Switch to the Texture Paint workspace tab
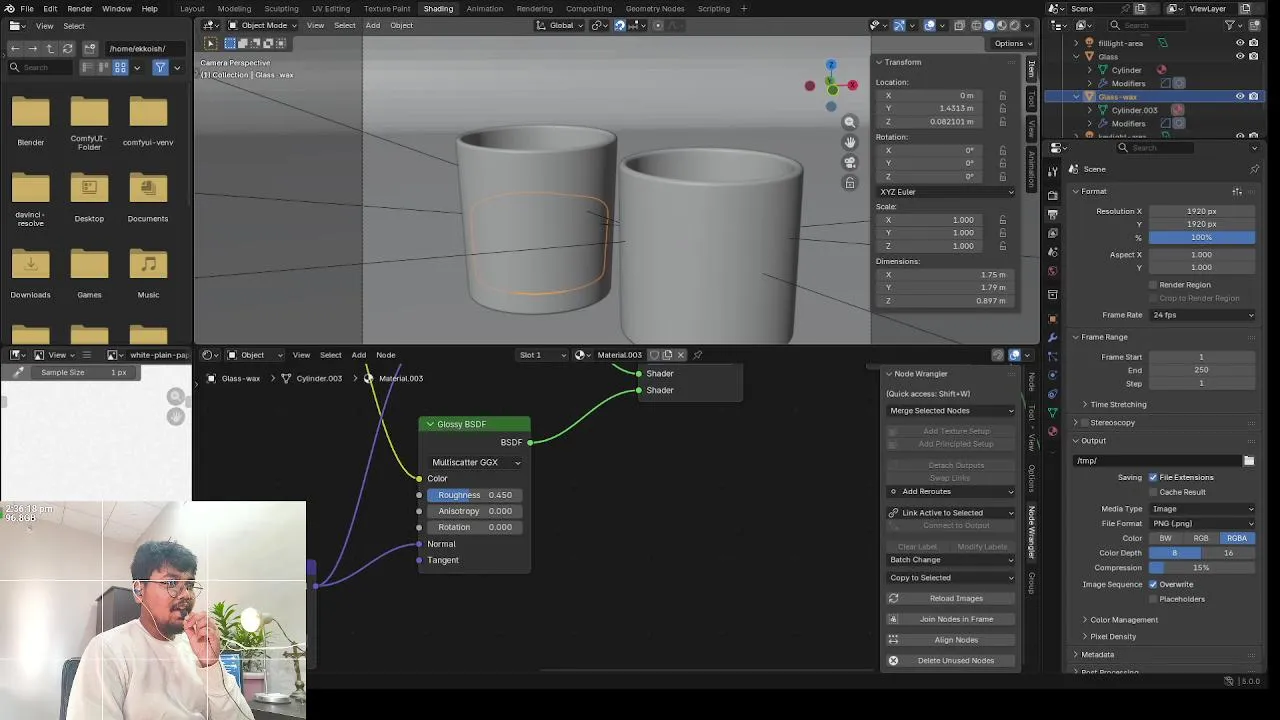The image size is (1280, 720). tap(387, 9)
